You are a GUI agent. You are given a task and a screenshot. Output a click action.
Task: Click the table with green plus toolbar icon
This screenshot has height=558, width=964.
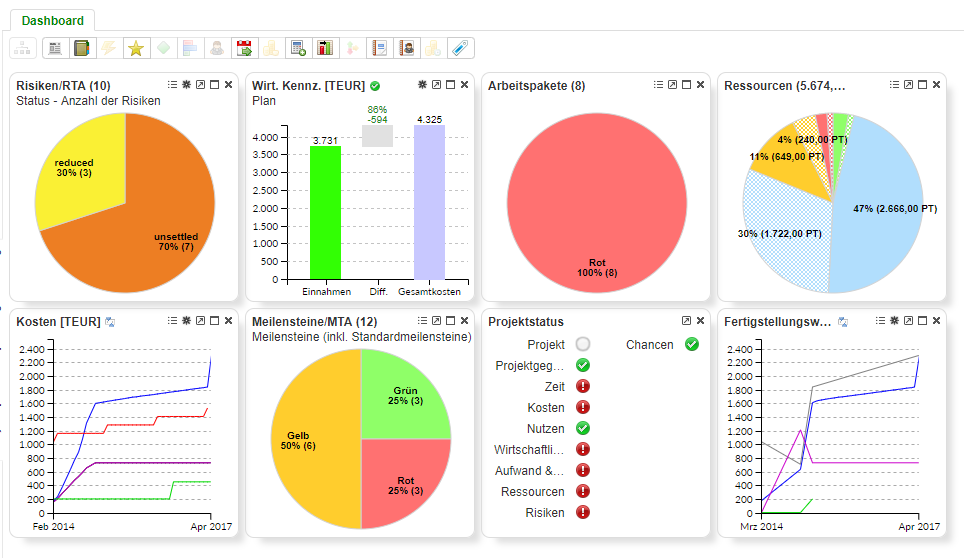pyautogui.click(x=298, y=48)
